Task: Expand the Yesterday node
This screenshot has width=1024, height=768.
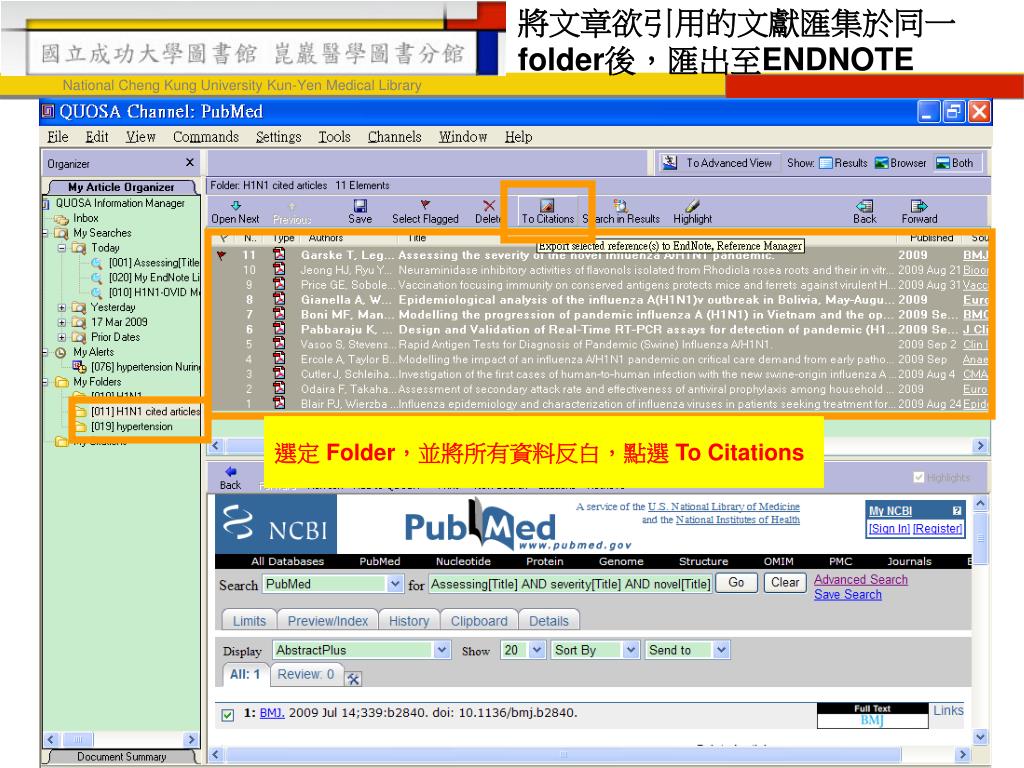Action: click(x=61, y=308)
